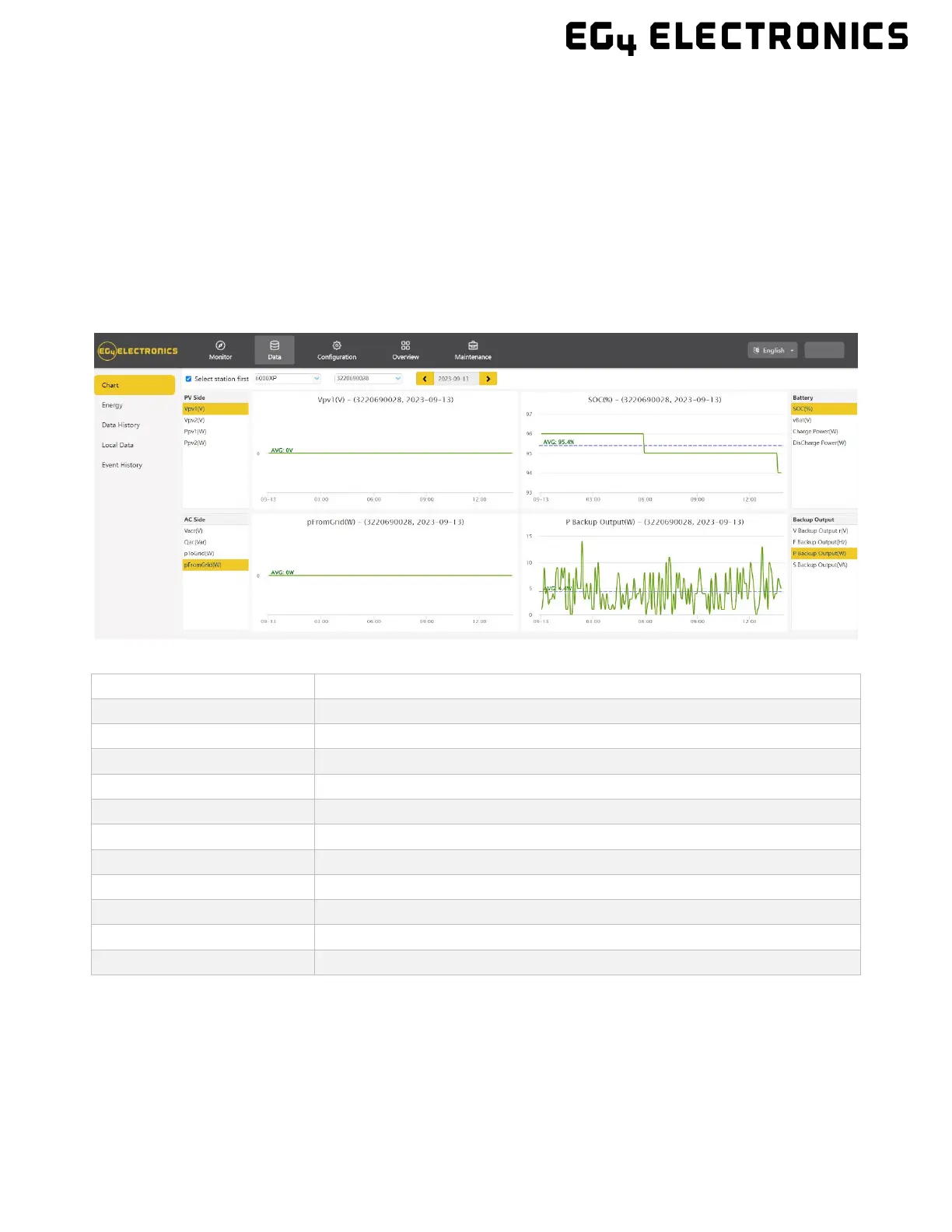Click the SOC(%) chart title
The image size is (952, 1232).
point(654,400)
